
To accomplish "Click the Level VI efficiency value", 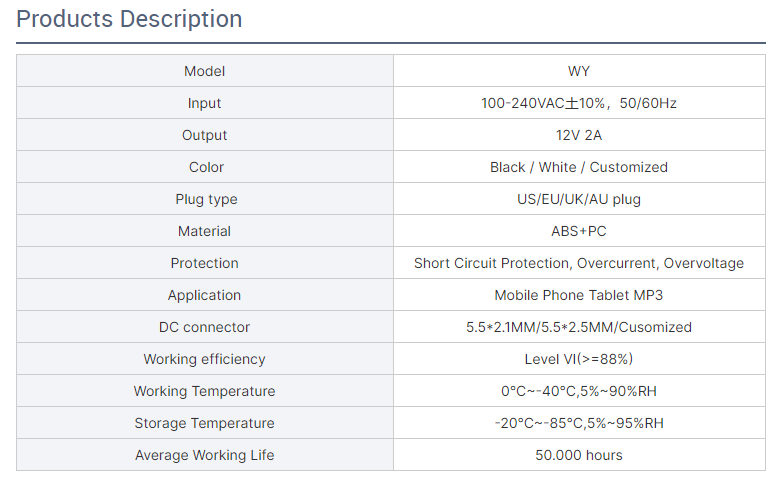I will 579,359.
